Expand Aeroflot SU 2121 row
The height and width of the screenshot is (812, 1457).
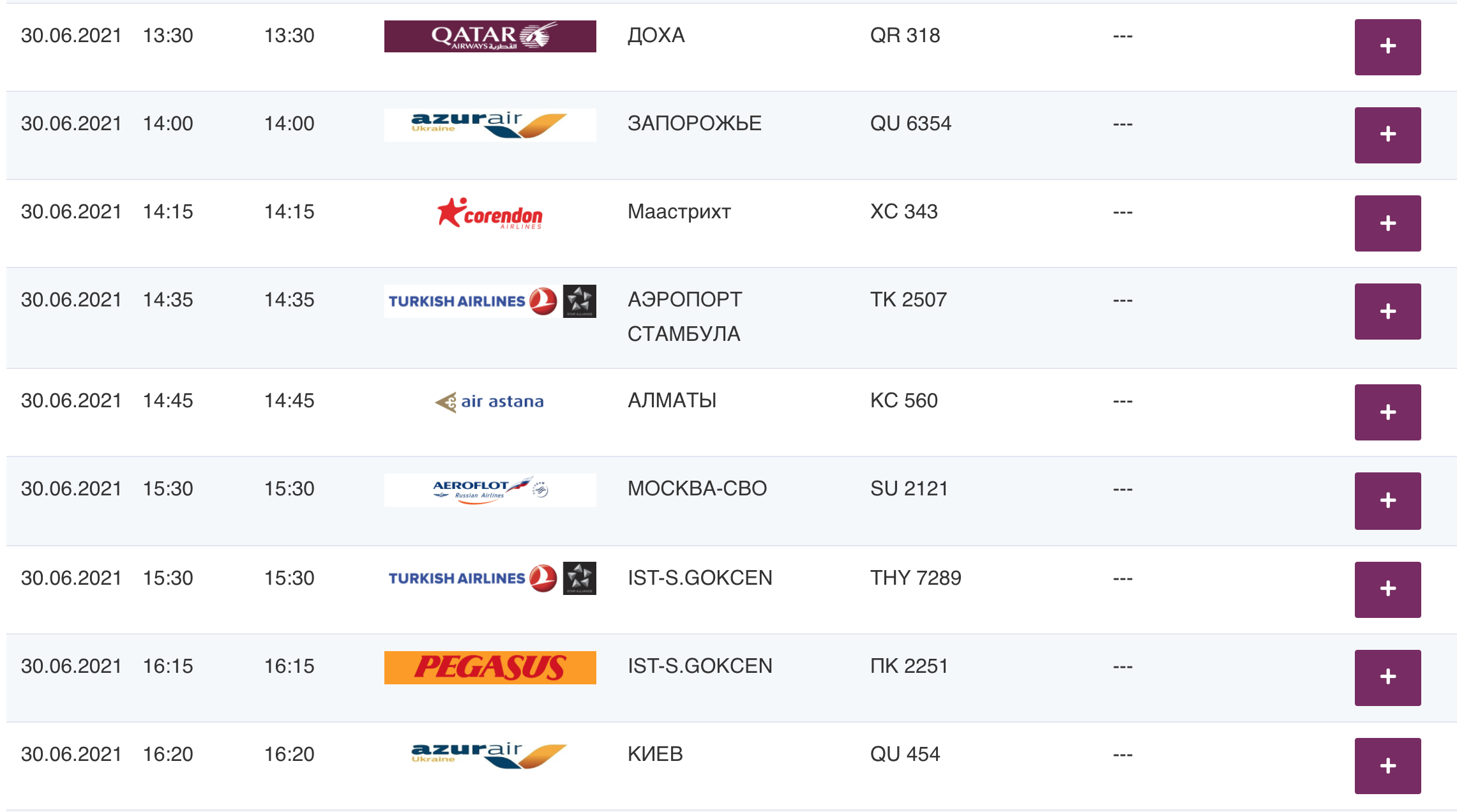click(1387, 500)
